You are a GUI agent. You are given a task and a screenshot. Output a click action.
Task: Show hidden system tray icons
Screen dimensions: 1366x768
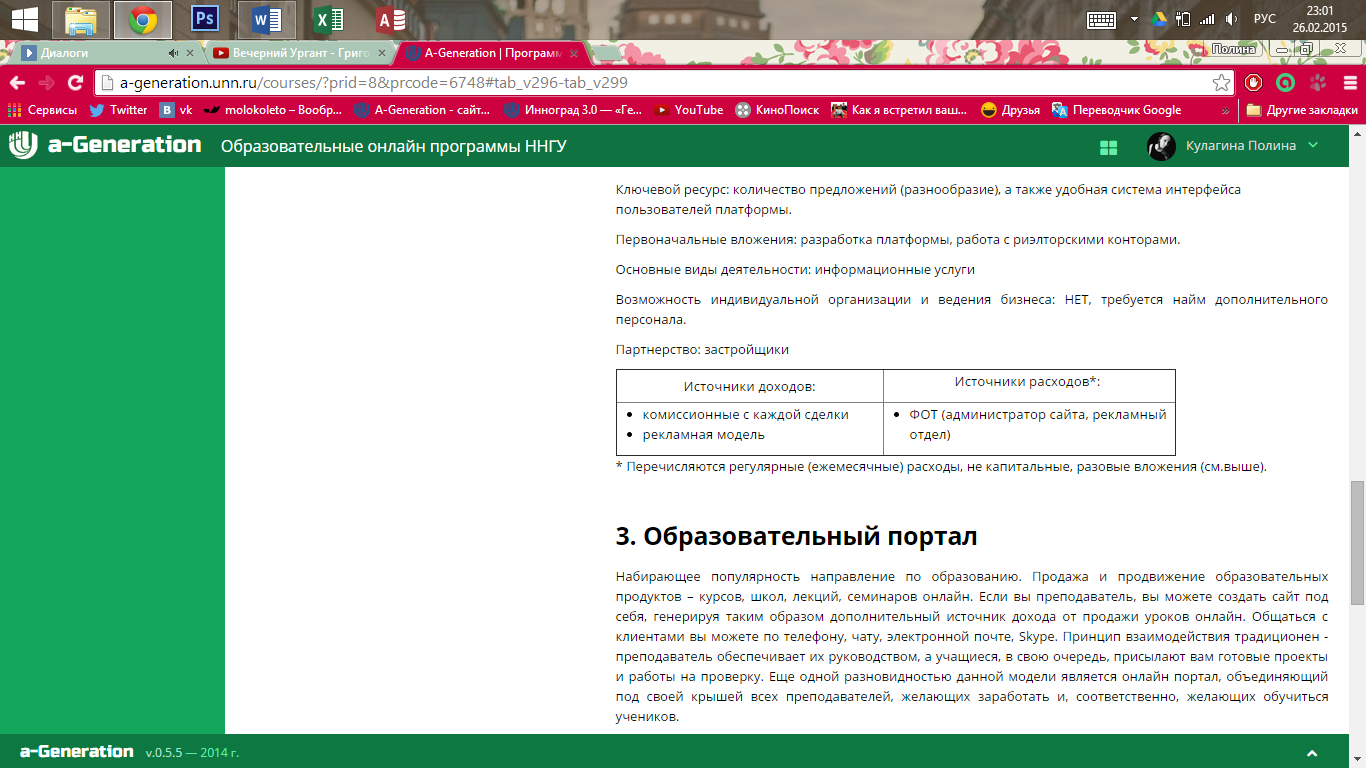[x=1134, y=19]
